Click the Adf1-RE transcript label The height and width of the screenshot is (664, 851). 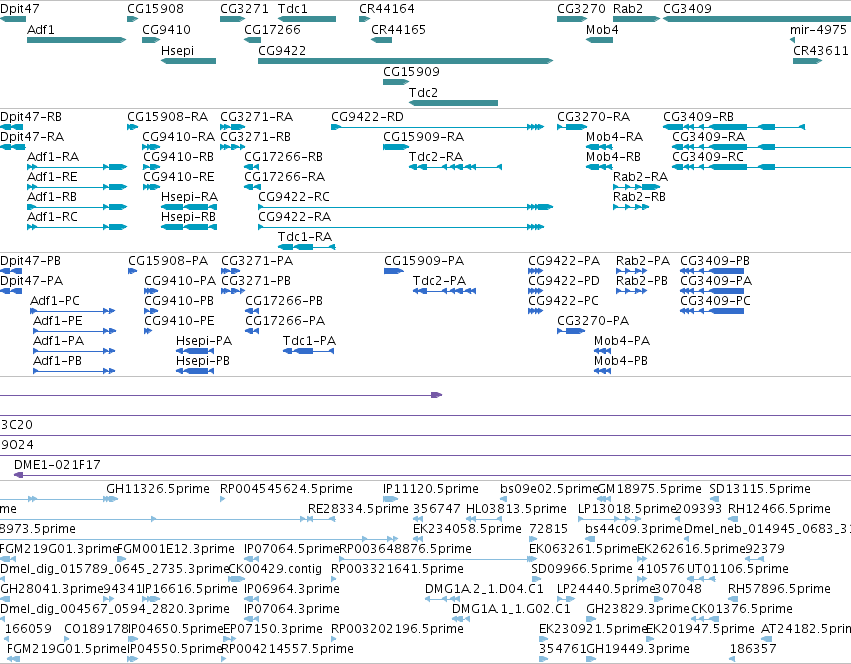coord(52,177)
